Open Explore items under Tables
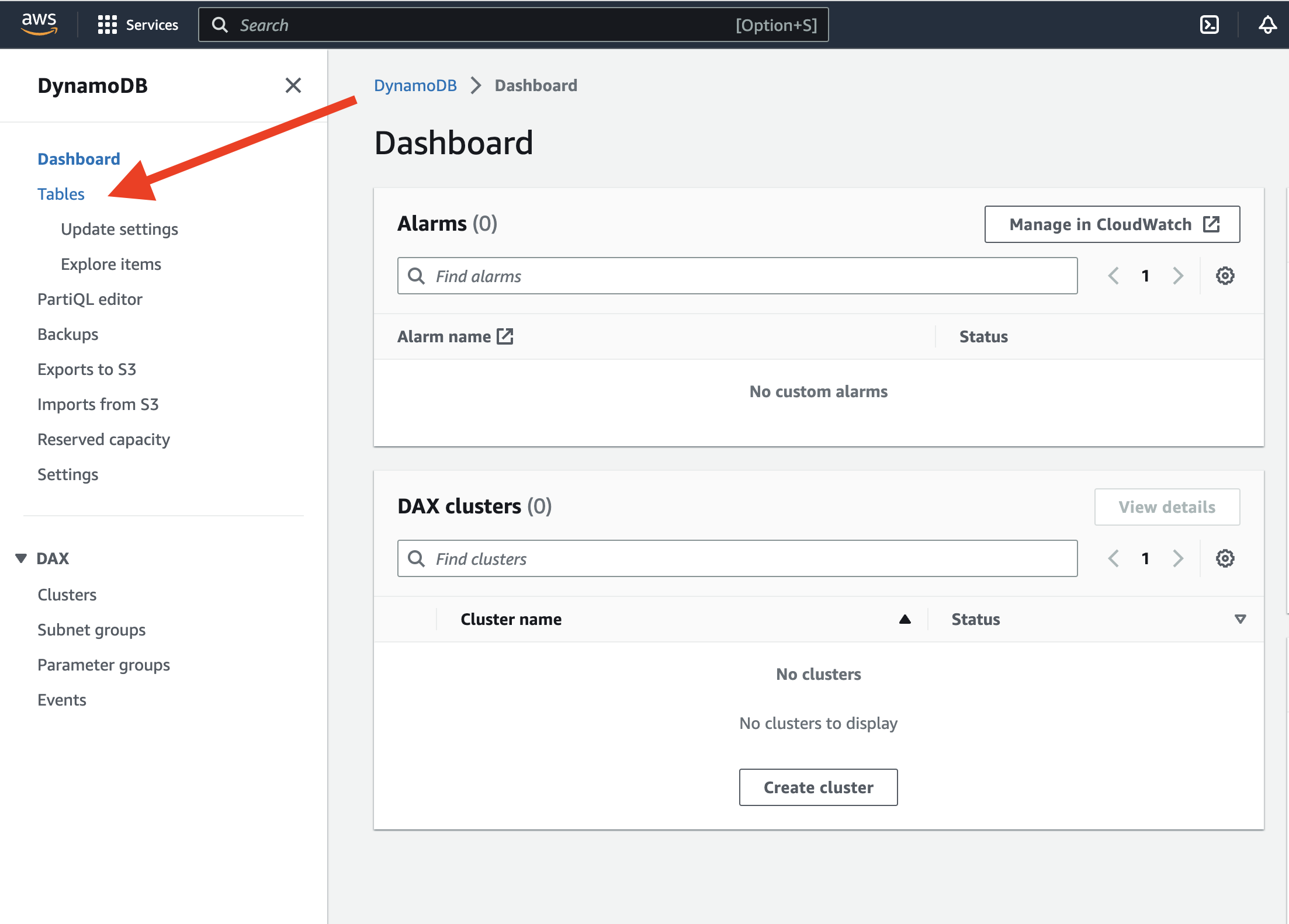 point(111,264)
